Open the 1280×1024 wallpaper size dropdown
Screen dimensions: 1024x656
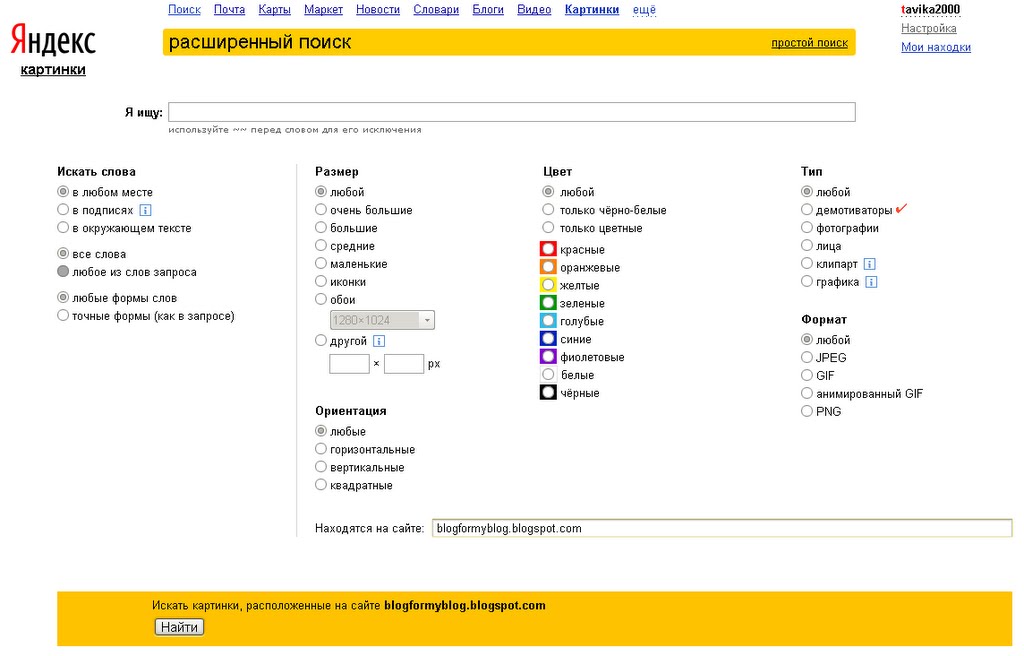382,320
